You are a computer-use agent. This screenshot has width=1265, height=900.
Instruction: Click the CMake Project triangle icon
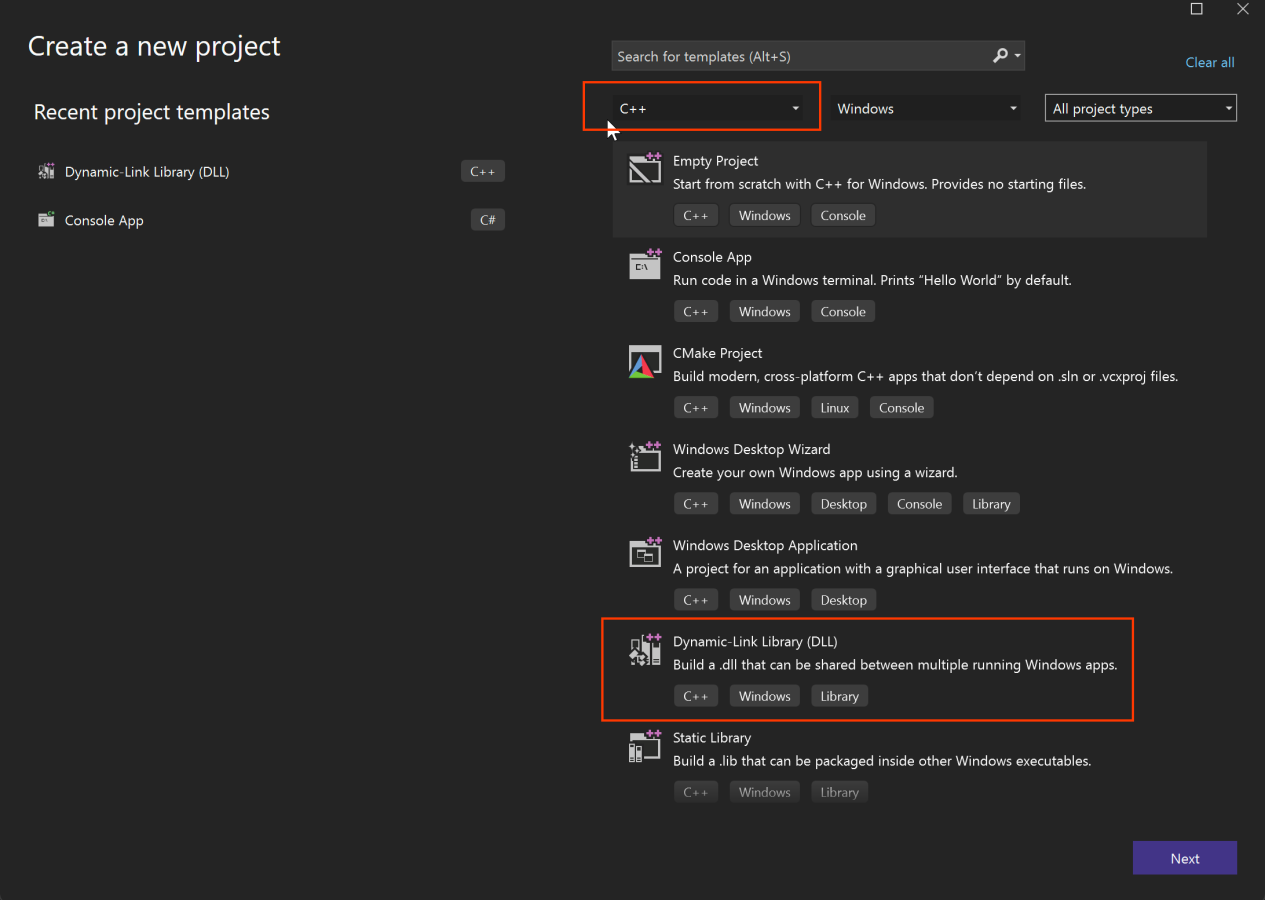(643, 362)
